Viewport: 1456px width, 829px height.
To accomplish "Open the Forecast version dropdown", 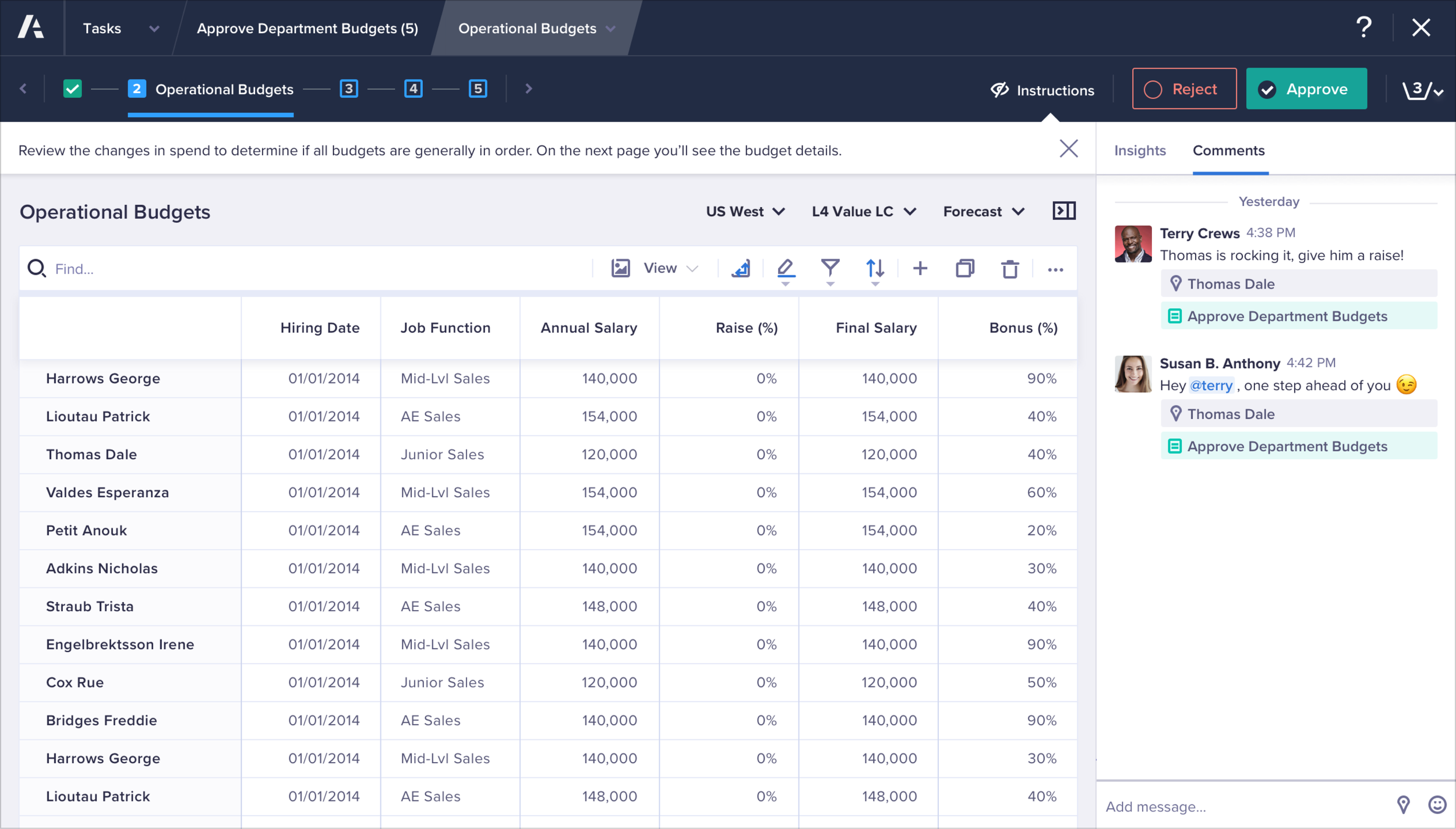I will click(x=984, y=211).
